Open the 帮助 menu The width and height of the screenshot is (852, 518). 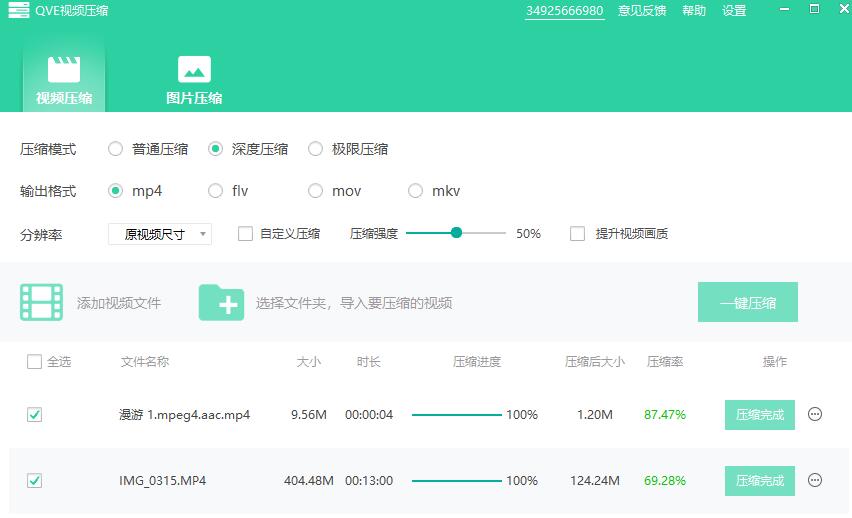click(x=694, y=11)
